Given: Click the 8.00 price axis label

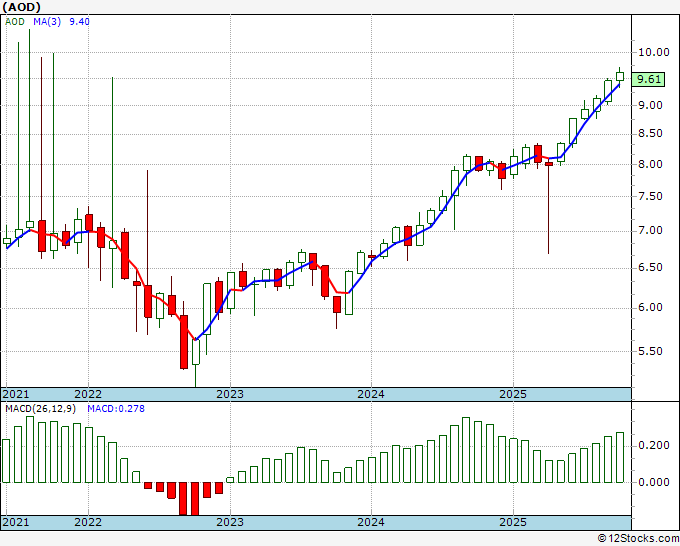Looking at the screenshot, I should (x=651, y=164).
